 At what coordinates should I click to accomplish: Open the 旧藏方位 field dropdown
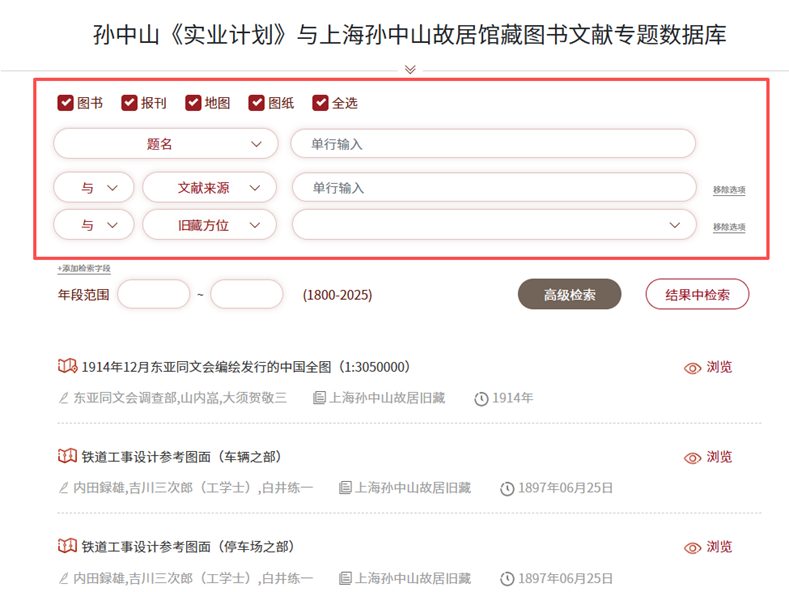(210, 225)
